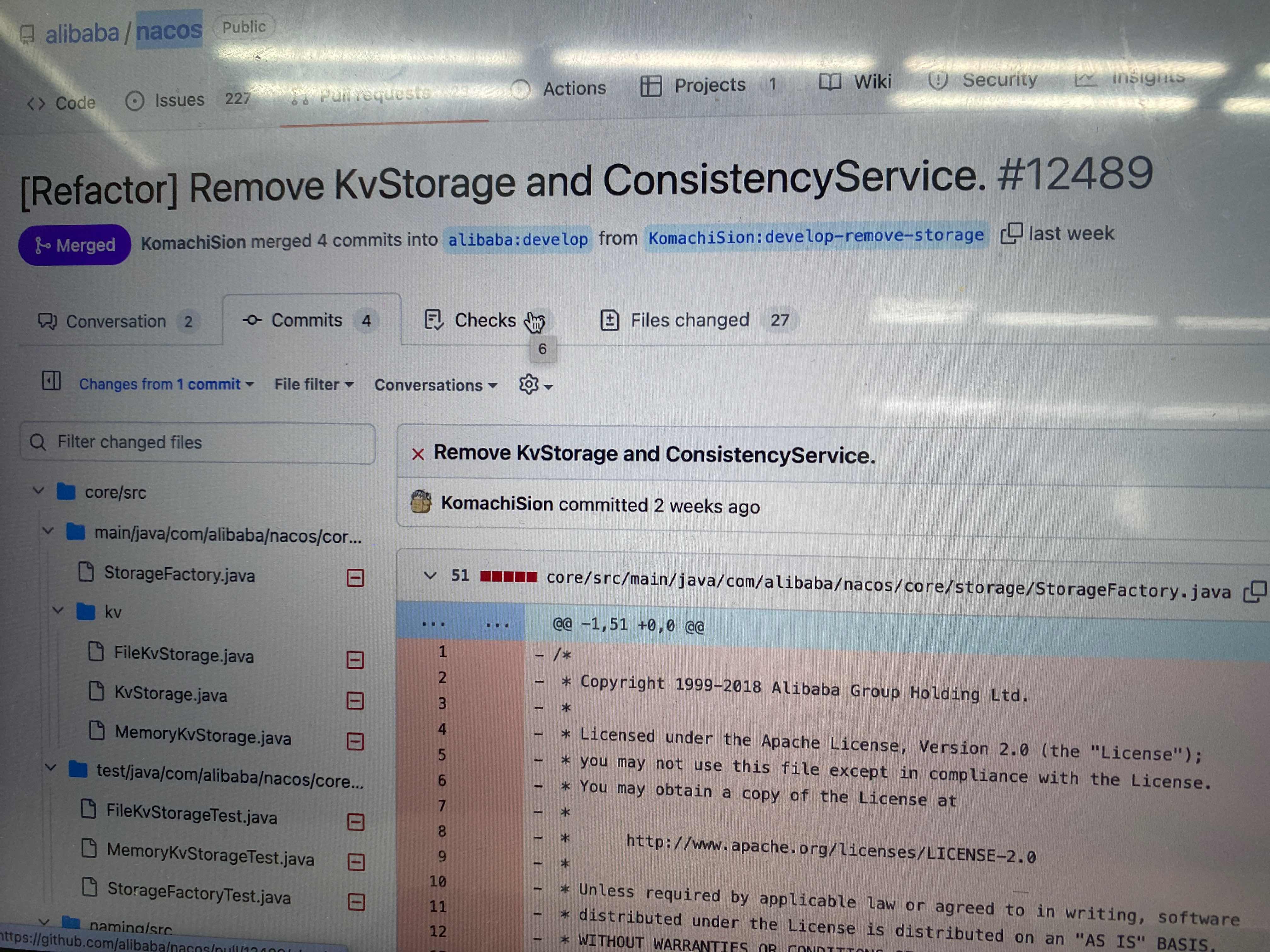Click the Projects table icon

(x=650, y=87)
